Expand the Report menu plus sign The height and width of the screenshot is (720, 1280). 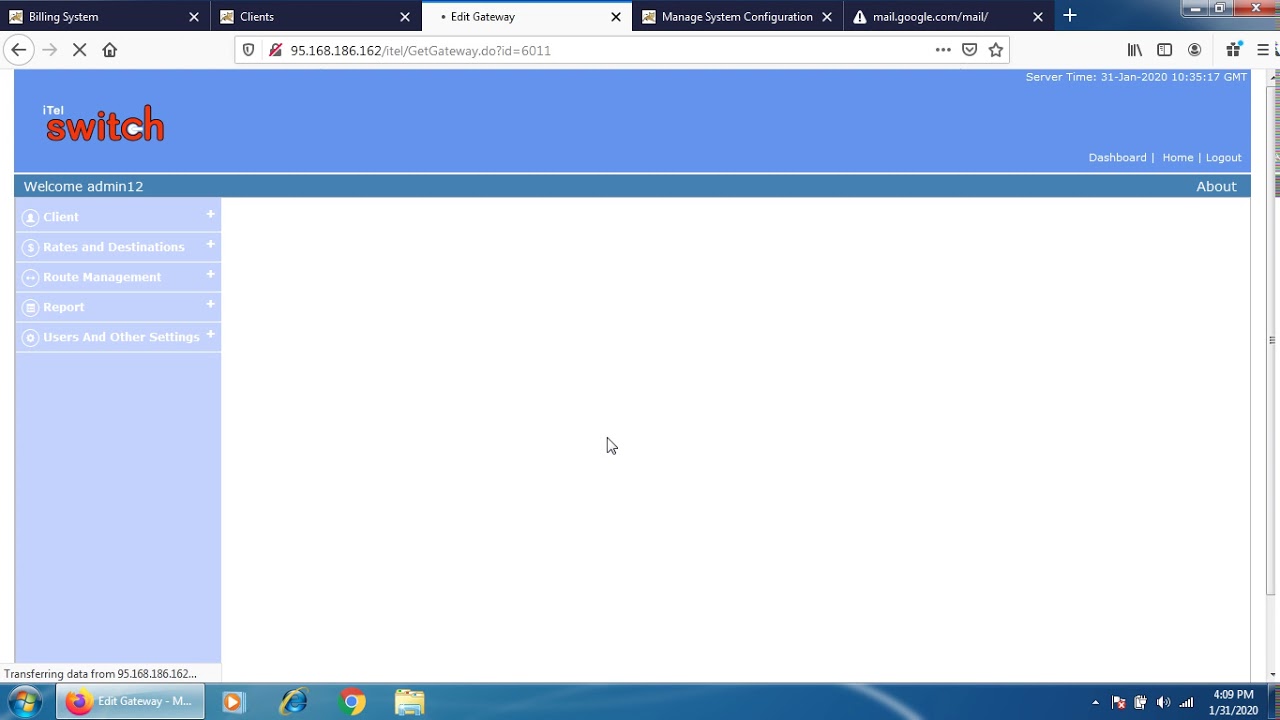[x=210, y=304]
